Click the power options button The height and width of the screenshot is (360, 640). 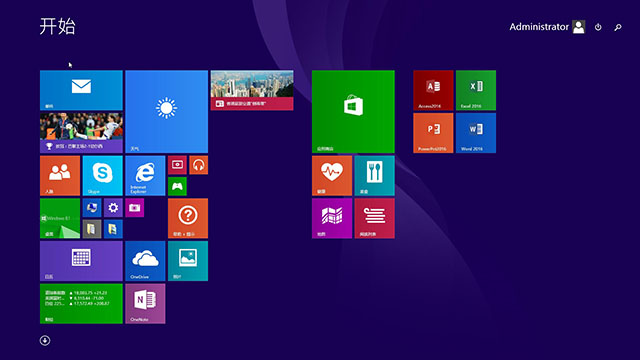click(598, 27)
